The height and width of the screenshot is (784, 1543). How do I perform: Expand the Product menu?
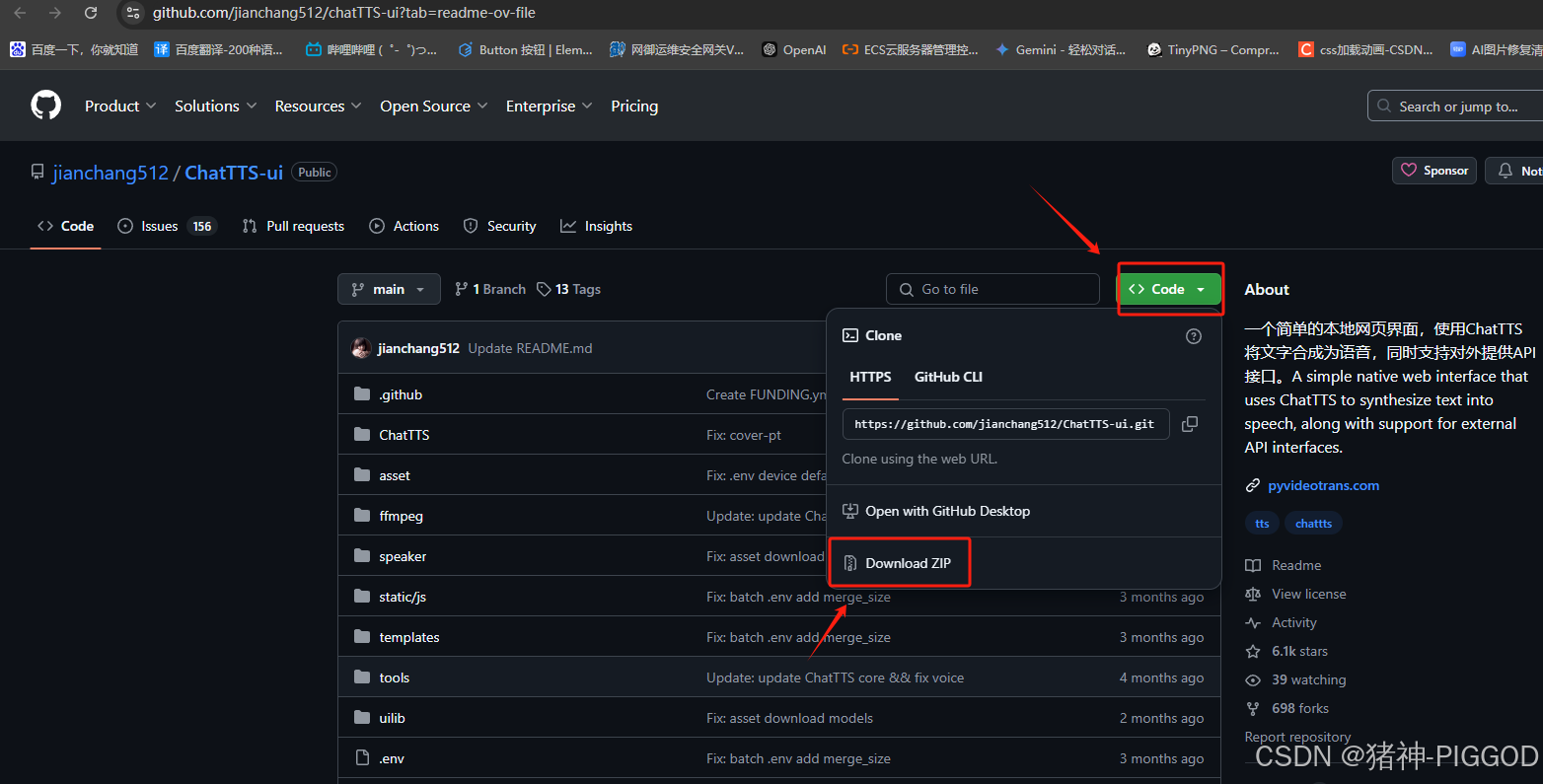[x=120, y=106]
